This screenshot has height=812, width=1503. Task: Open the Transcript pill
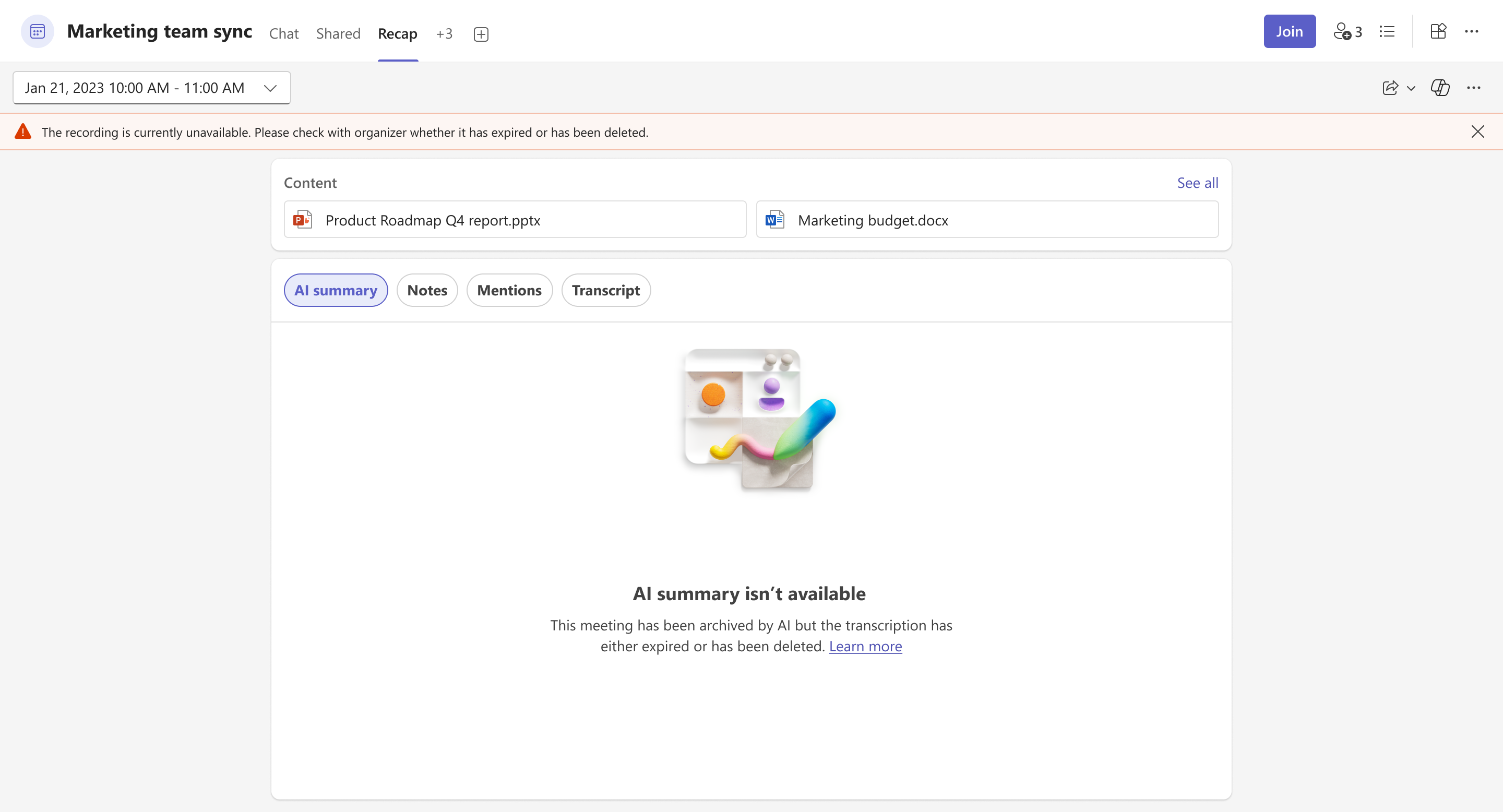605,290
